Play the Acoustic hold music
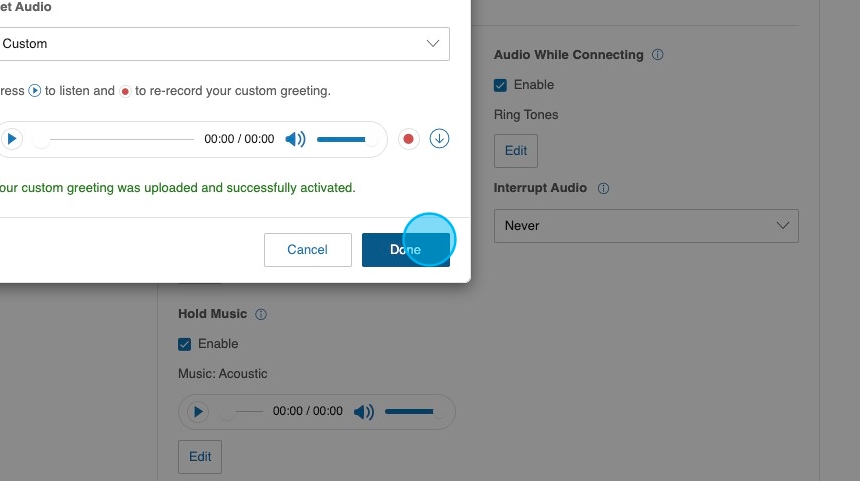Viewport: 860px width, 481px height. click(198, 411)
